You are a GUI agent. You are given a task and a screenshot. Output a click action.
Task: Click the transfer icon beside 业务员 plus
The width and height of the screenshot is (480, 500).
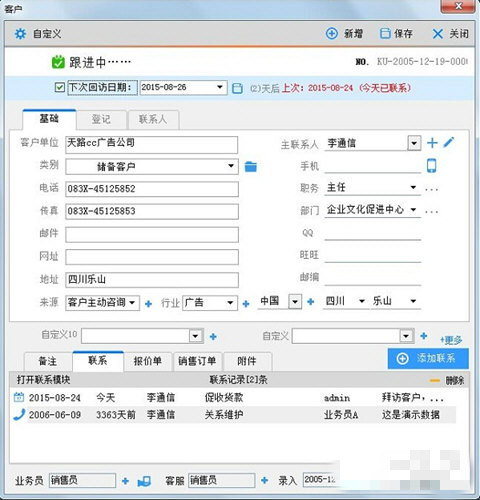click(x=144, y=481)
